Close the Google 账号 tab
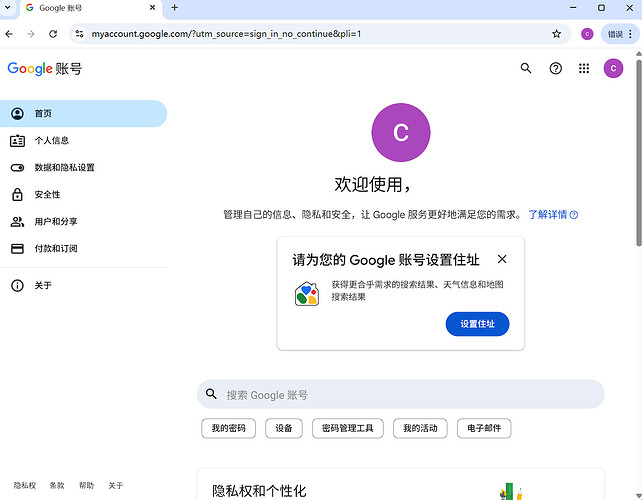Screen dimensions: 642x500 [x=152, y=7]
